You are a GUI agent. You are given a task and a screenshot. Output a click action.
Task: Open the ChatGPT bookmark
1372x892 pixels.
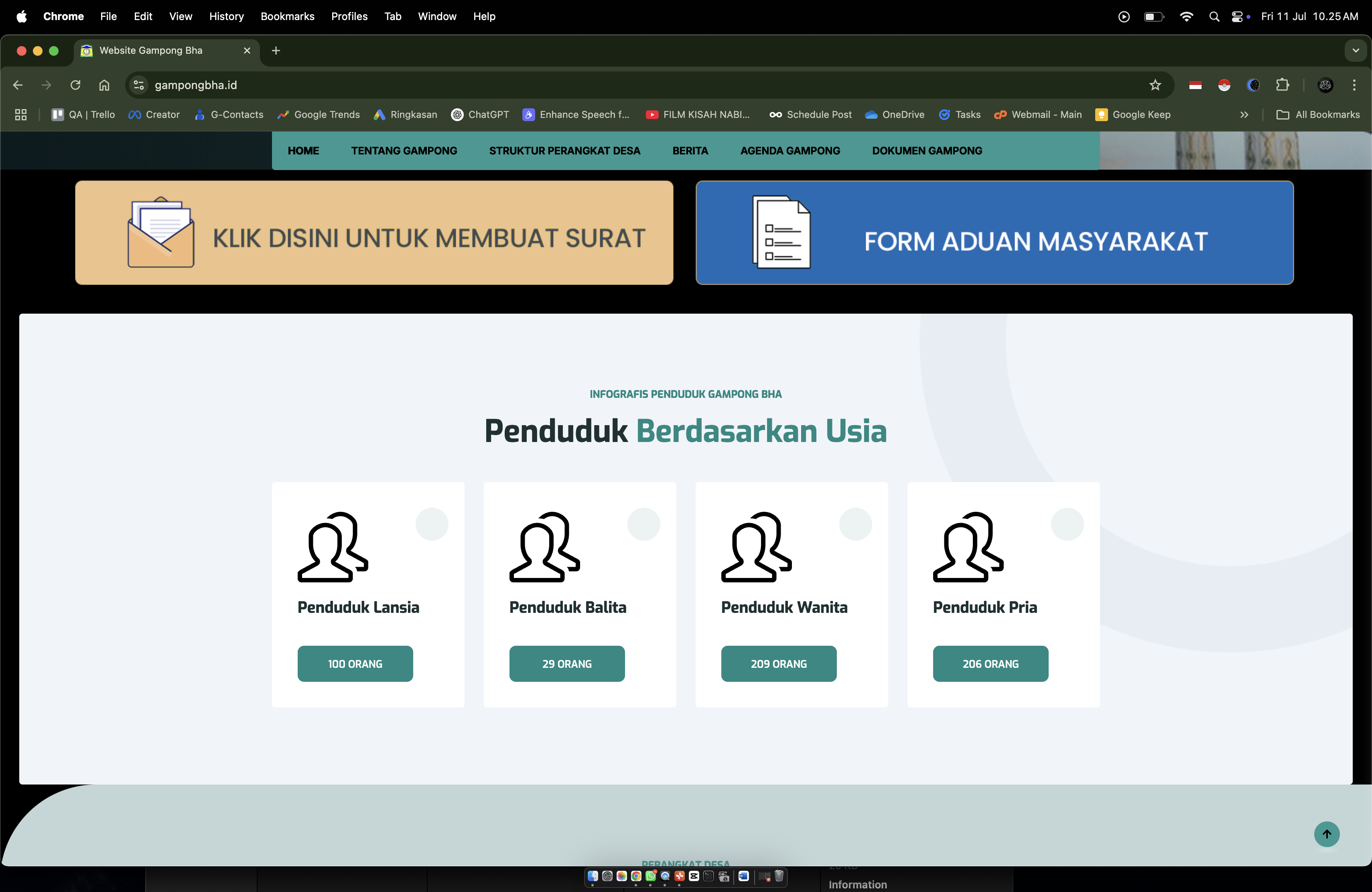point(481,115)
